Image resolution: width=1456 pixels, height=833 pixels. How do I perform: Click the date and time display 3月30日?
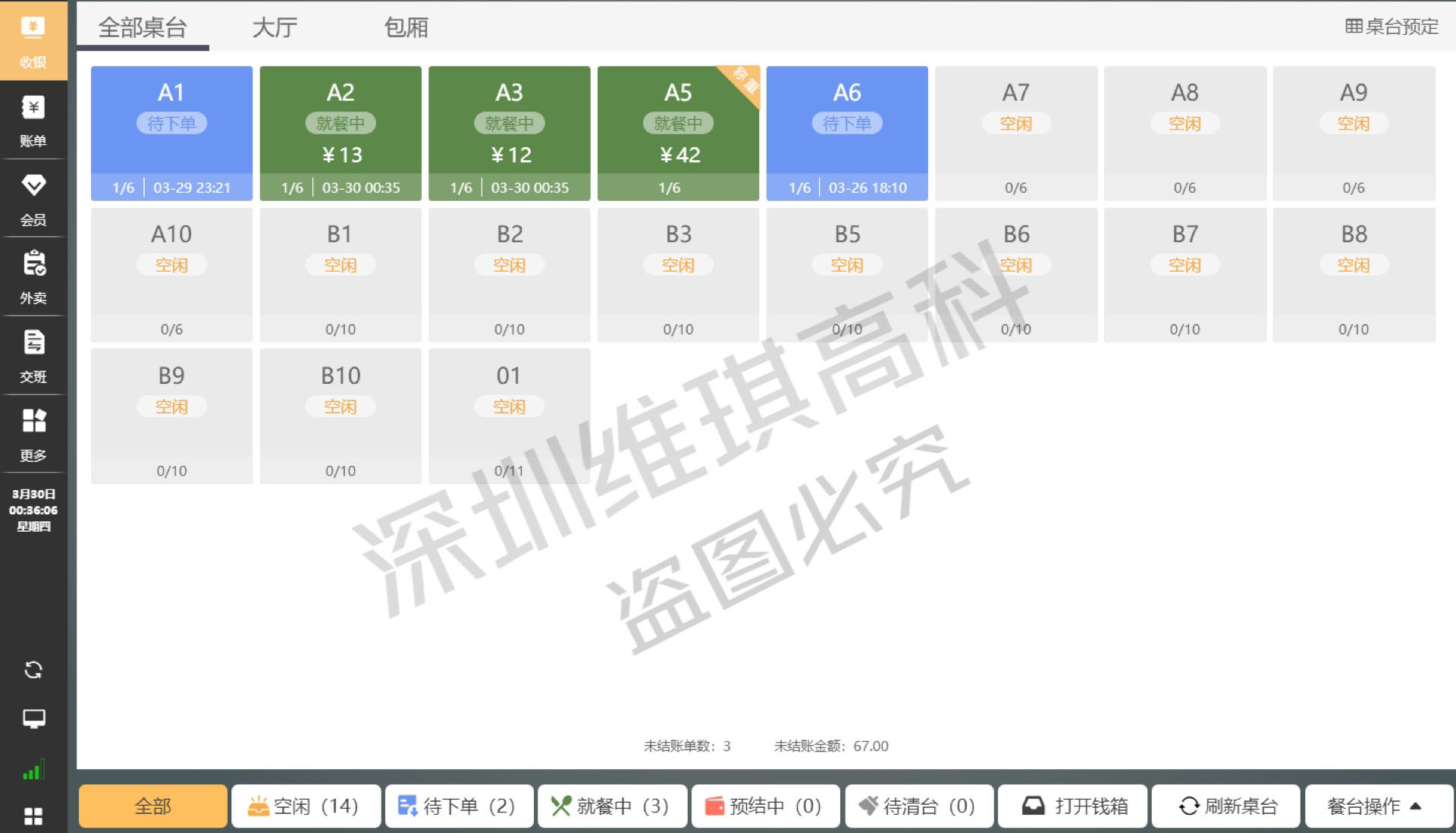click(33, 510)
